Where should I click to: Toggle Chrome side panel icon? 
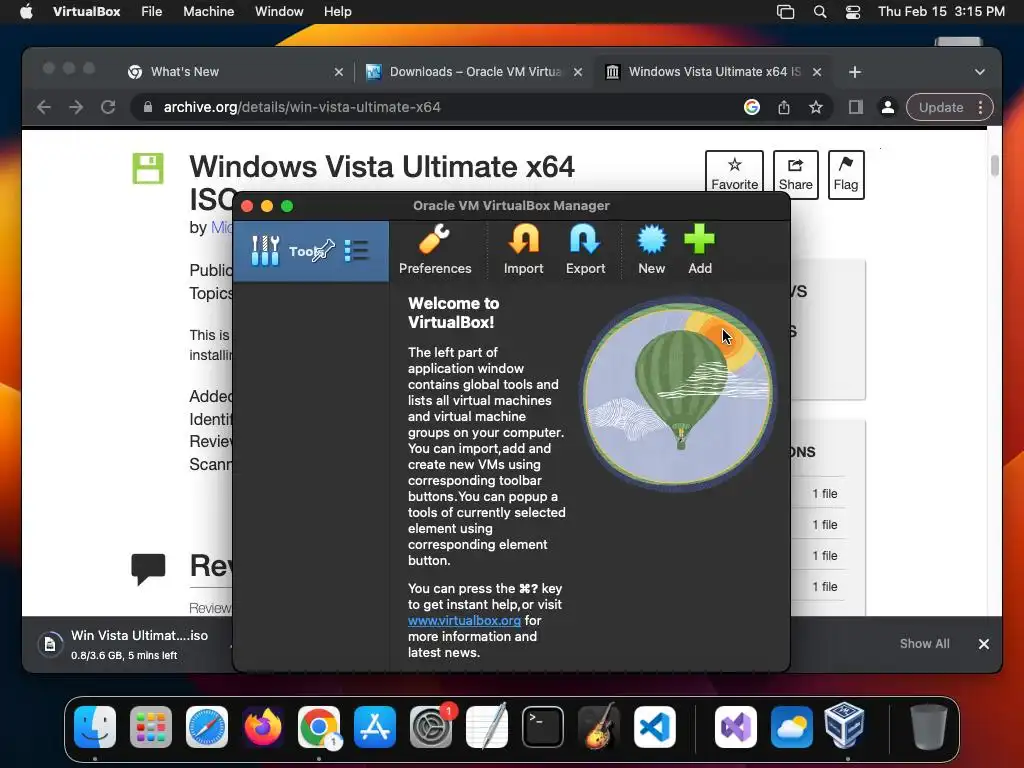click(x=856, y=107)
